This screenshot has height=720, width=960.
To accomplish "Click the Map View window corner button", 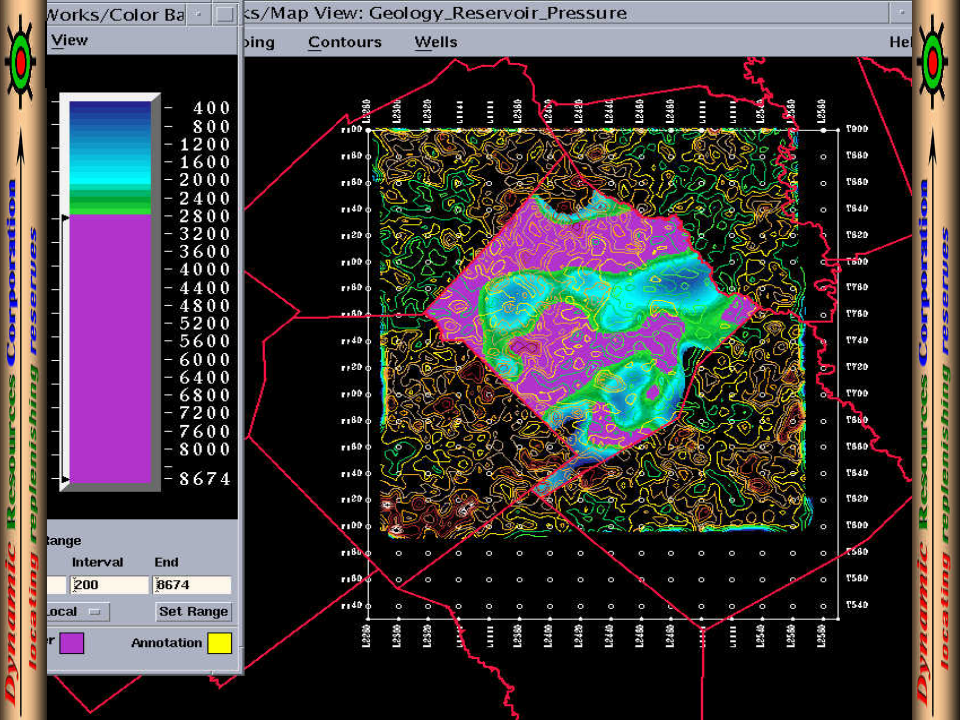I will click(x=901, y=12).
